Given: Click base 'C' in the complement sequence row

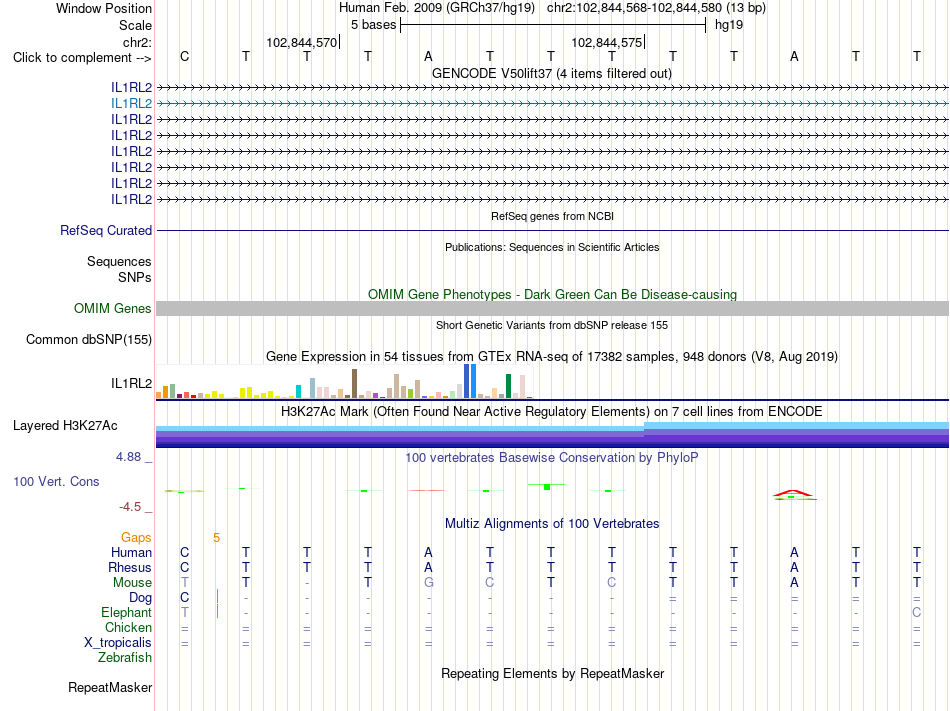Looking at the screenshot, I should [x=185, y=56].
